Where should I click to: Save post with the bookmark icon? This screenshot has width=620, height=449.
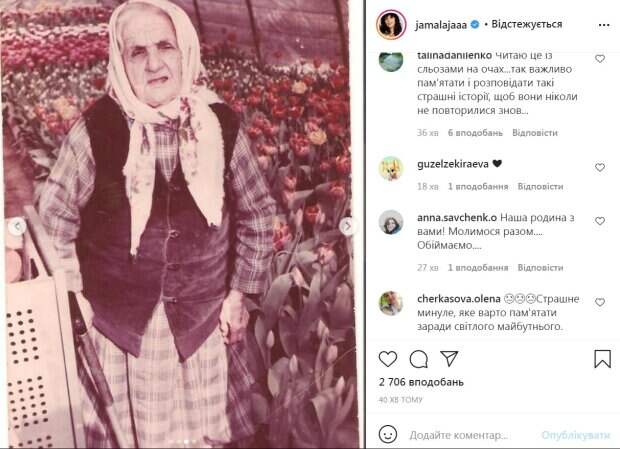point(602,359)
